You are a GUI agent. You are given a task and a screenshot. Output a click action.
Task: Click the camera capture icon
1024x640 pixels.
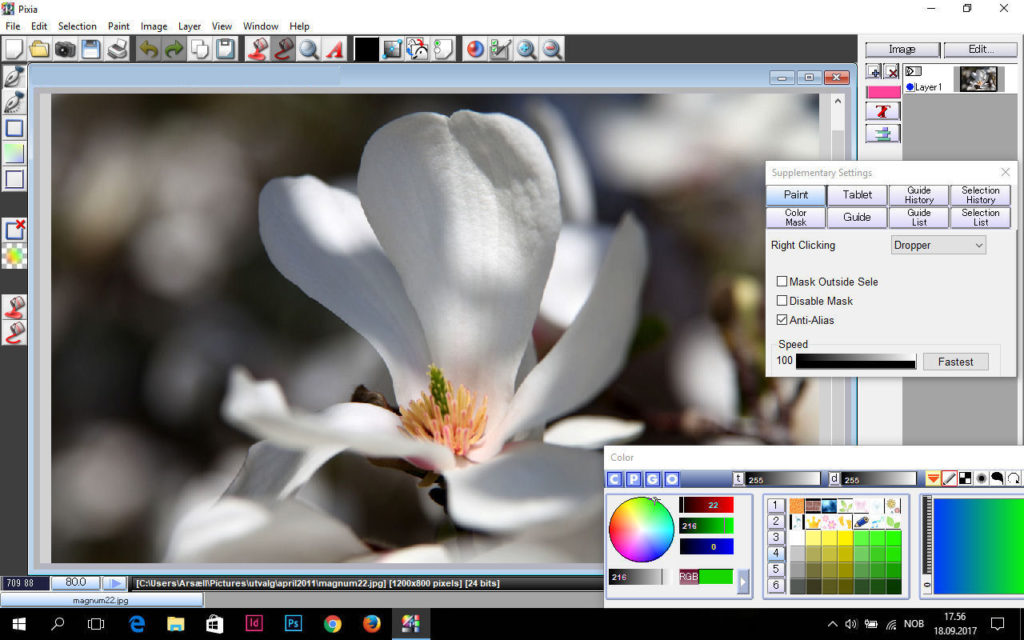pos(65,49)
